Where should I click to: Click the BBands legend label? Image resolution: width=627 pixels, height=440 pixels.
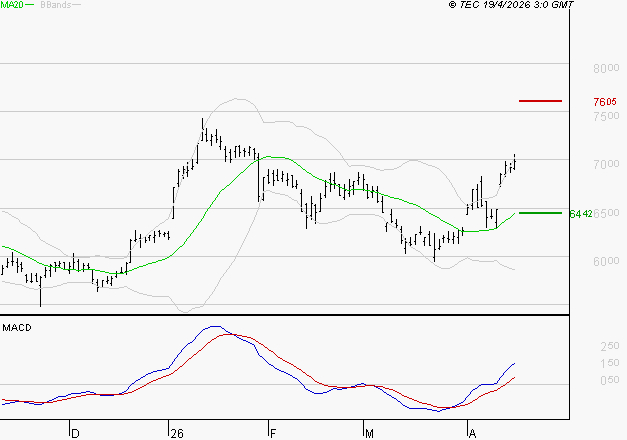[x=56, y=5]
